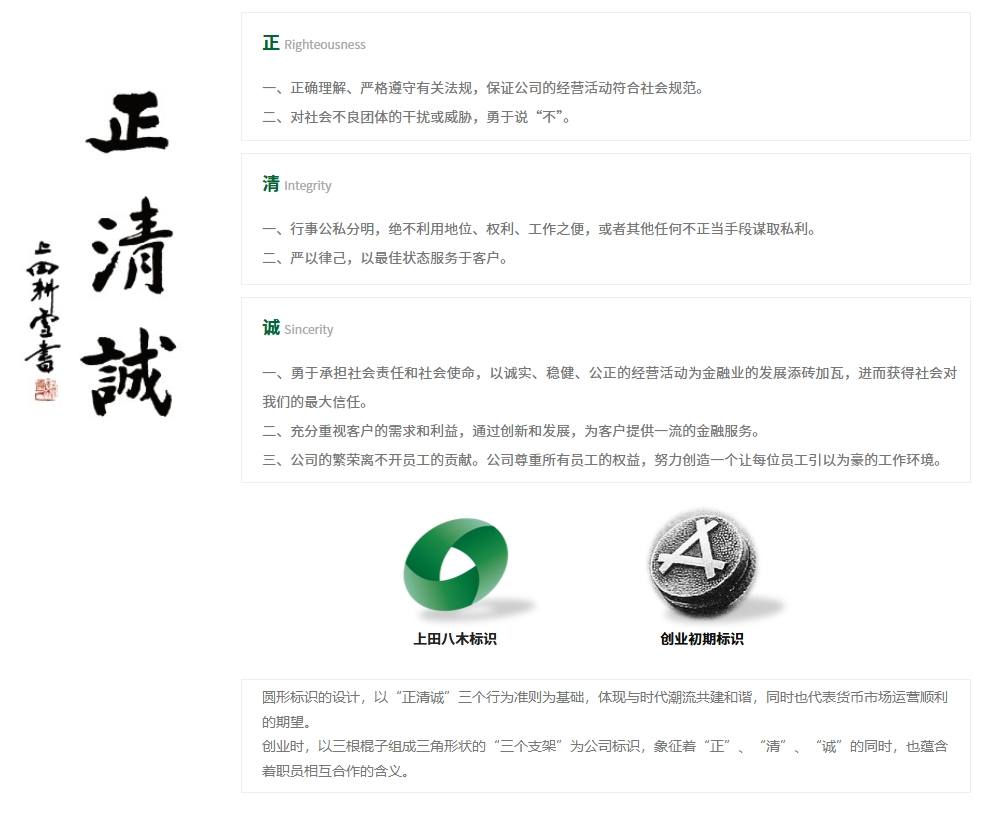
Task: Click the large calligraphy character 正
Action: point(127,123)
